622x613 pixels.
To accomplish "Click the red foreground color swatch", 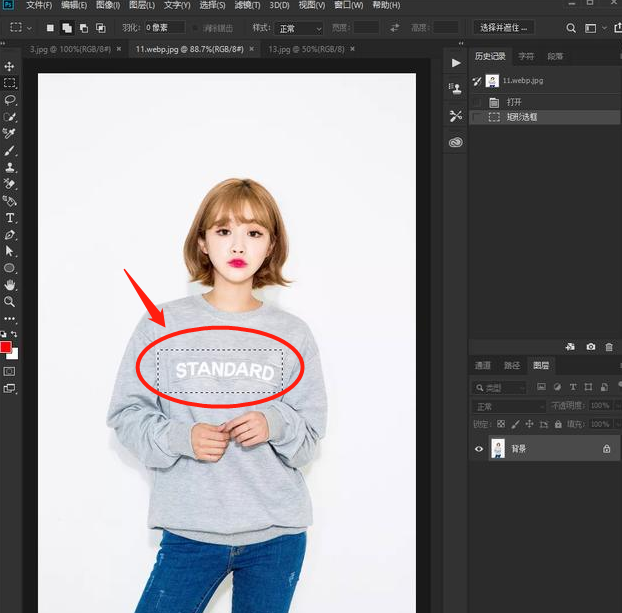I will tap(6, 347).
